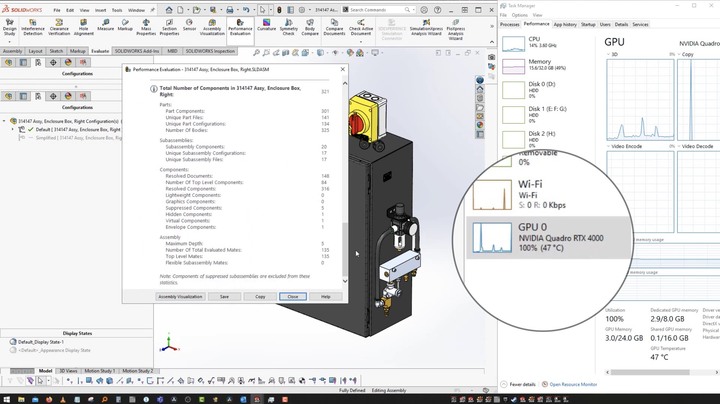
Task: Expand the Default configuration tree item
Action: click(x=13, y=129)
